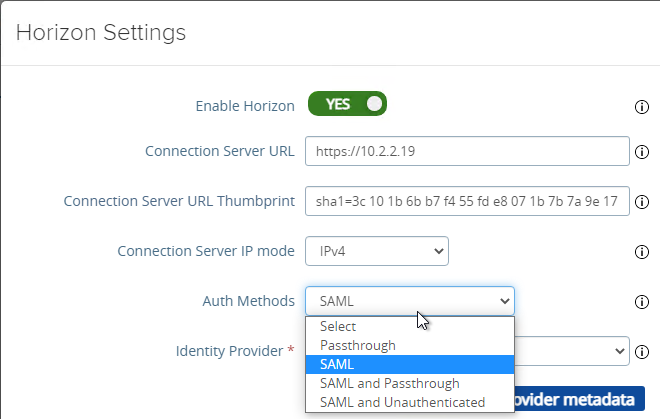Click the Auth Methods label
This screenshot has height=419, width=660.
(x=248, y=301)
